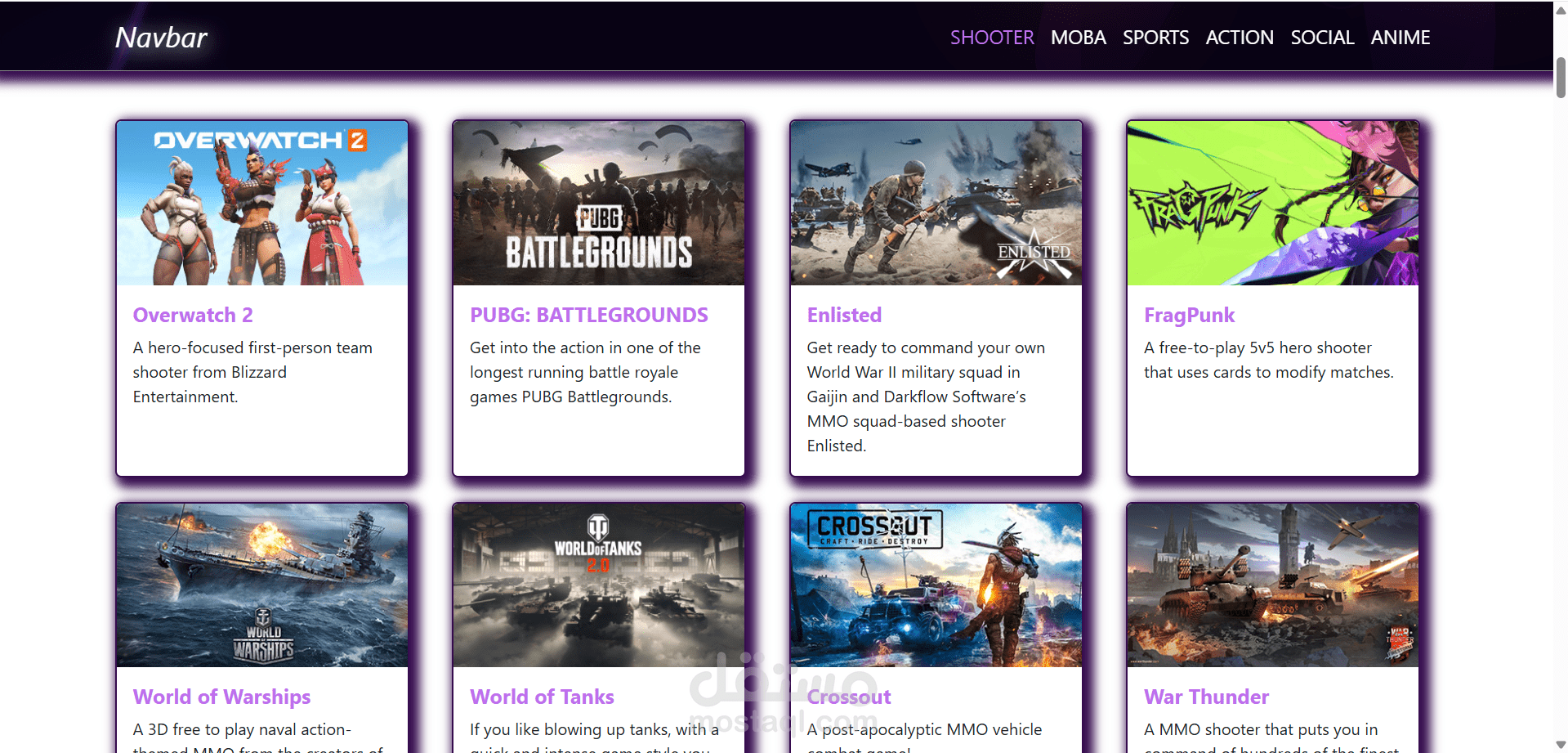Choose the ANIME navbar item

pyautogui.click(x=1400, y=38)
